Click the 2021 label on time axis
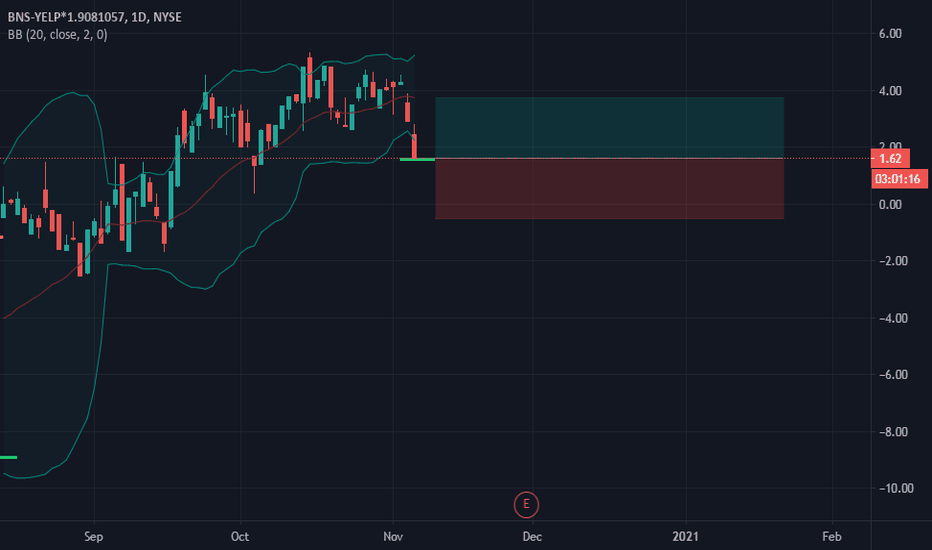This screenshot has width=932, height=550. point(685,537)
